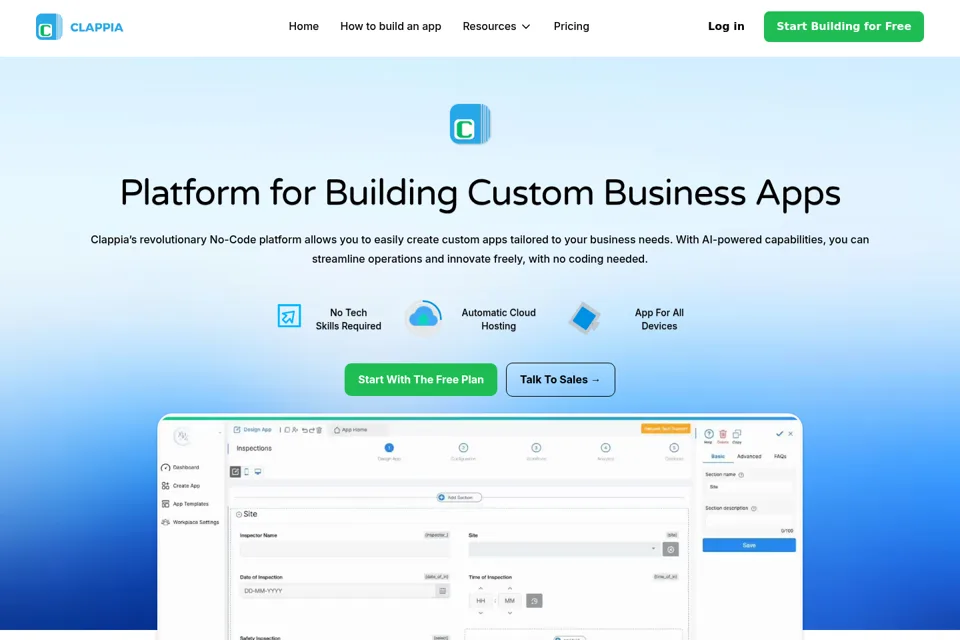Click the Clappia logo in the header

click(x=80, y=27)
